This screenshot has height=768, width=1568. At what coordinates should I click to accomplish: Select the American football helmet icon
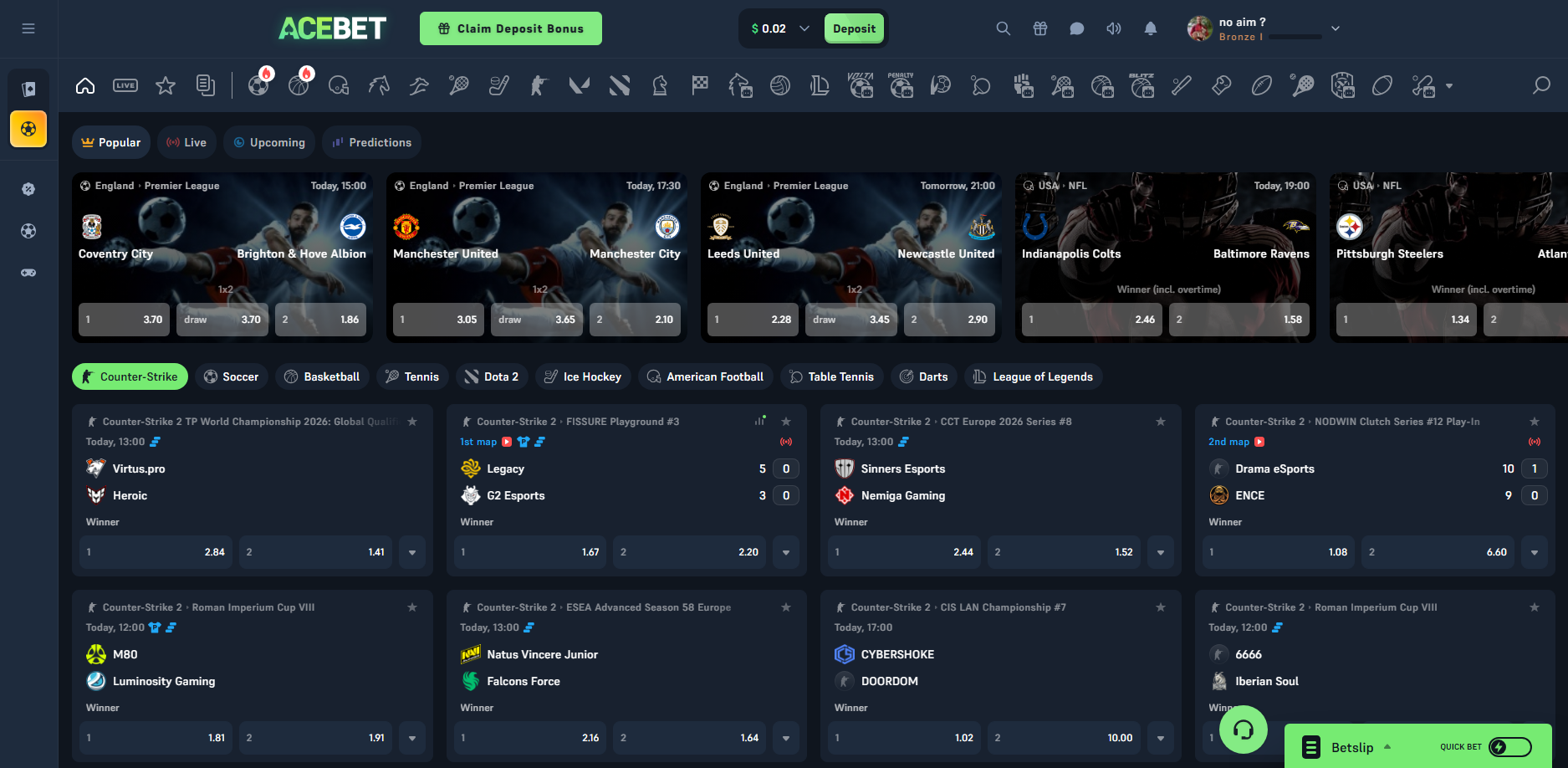coord(339,85)
